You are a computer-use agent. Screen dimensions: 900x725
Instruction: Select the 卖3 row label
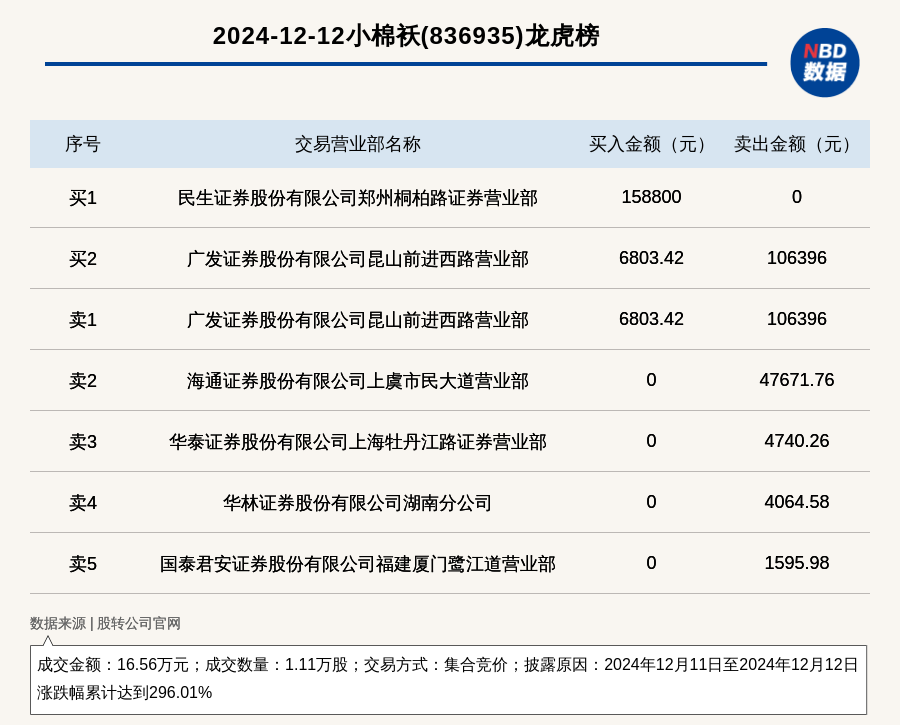(x=83, y=441)
